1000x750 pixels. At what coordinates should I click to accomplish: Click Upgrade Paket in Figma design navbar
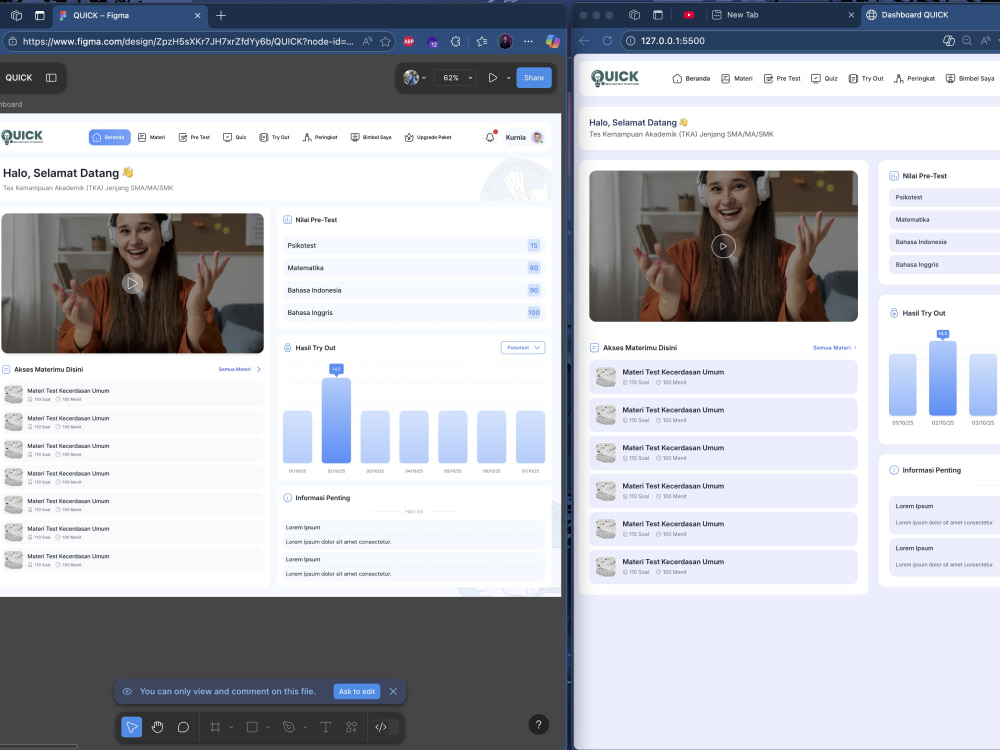[428, 137]
